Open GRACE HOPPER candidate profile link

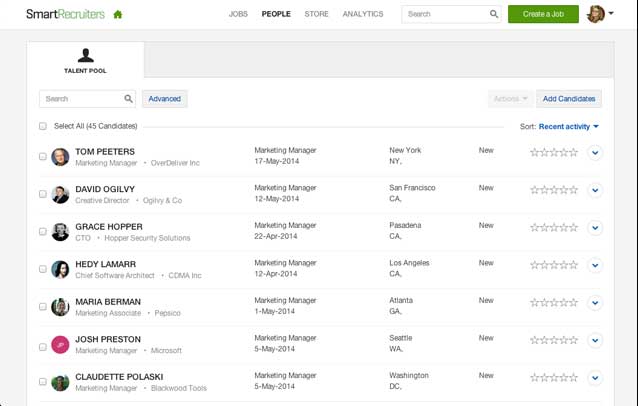(x=109, y=227)
